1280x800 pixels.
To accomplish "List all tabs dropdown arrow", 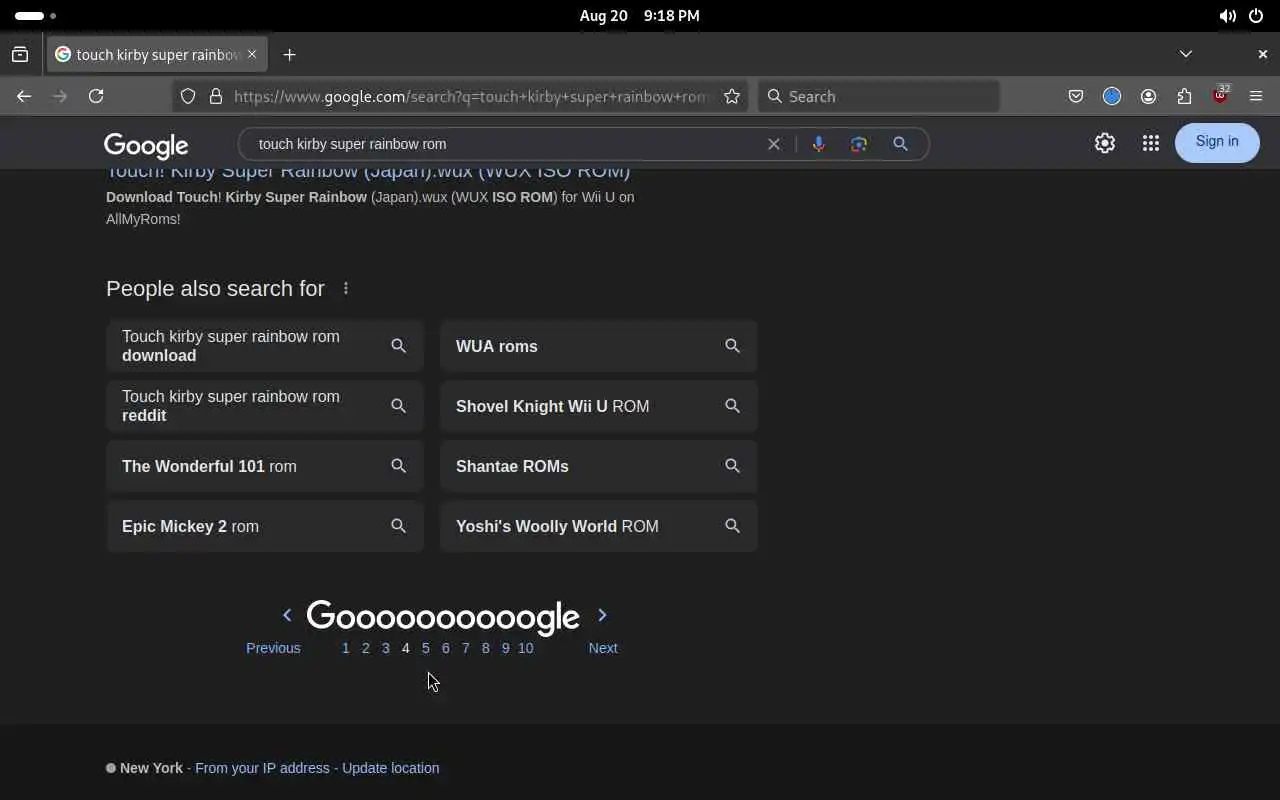I will tap(1185, 54).
